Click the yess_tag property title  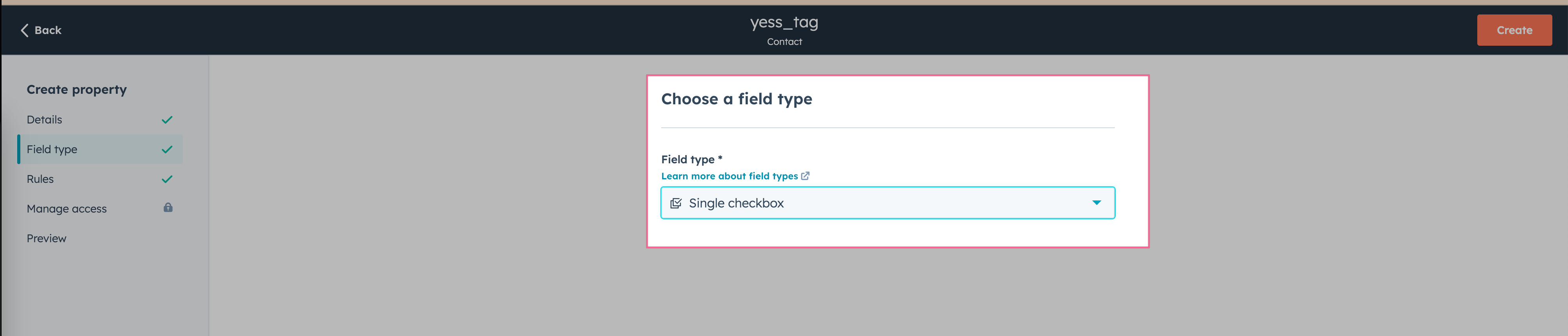pyautogui.click(x=784, y=23)
